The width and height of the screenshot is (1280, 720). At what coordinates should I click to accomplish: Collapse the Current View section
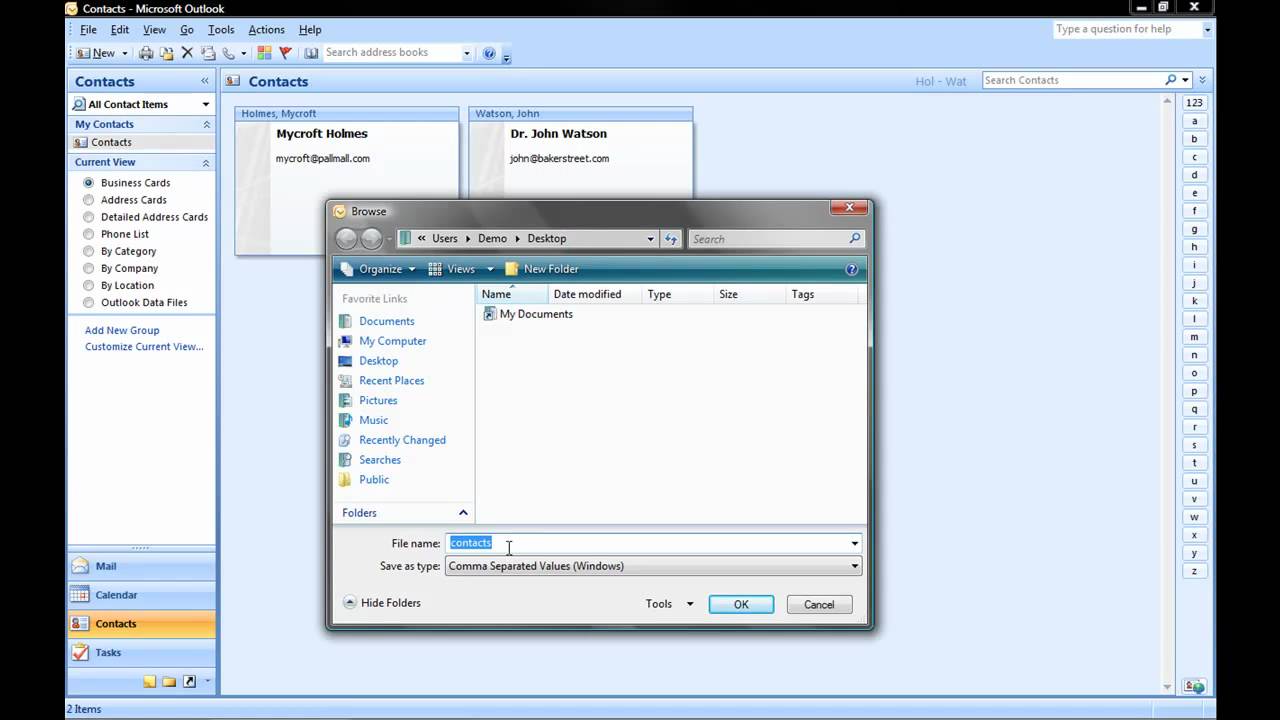tap(207, 162)
